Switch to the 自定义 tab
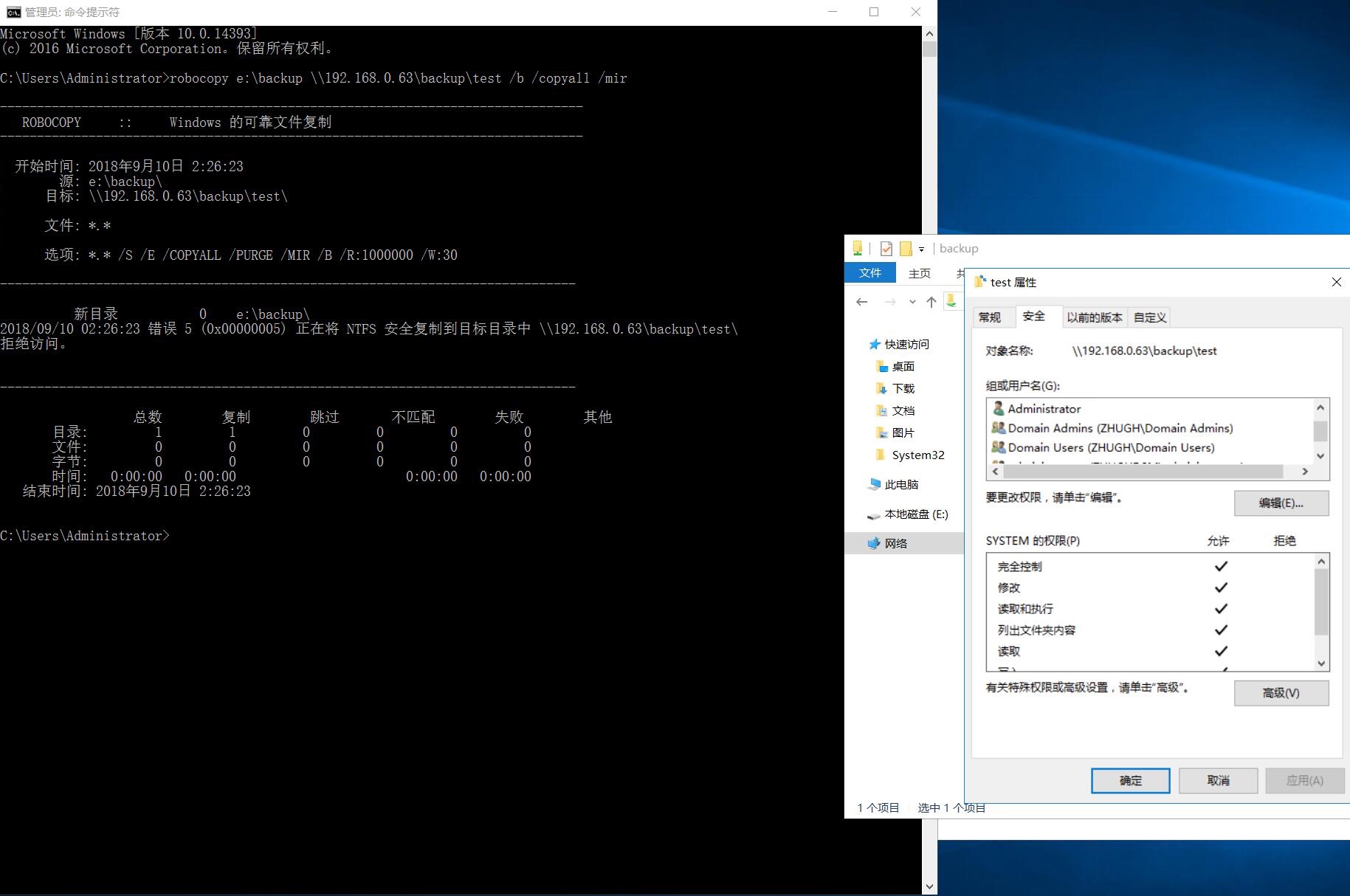 (1150, 317)
